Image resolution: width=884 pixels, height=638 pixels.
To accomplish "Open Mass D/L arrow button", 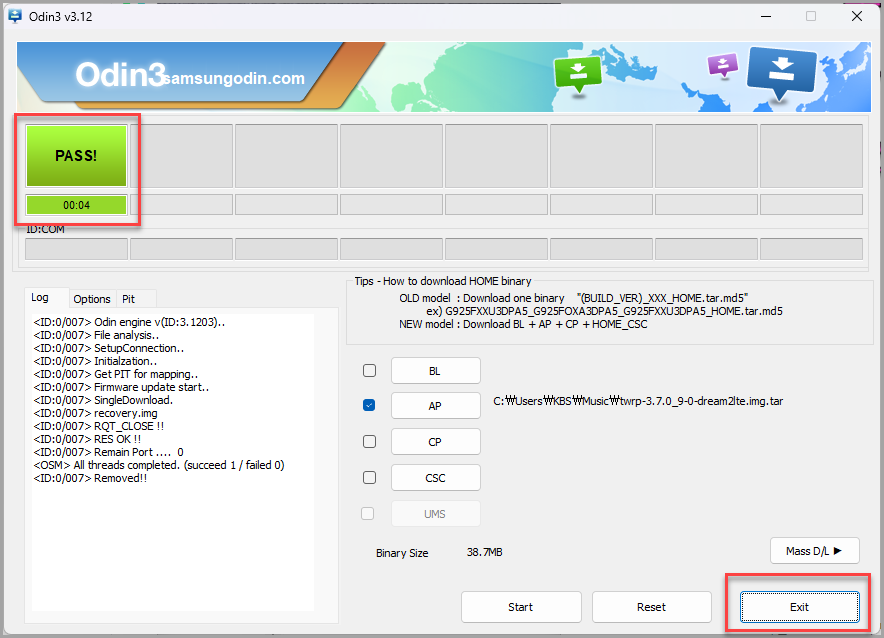I will coord(815,551).
